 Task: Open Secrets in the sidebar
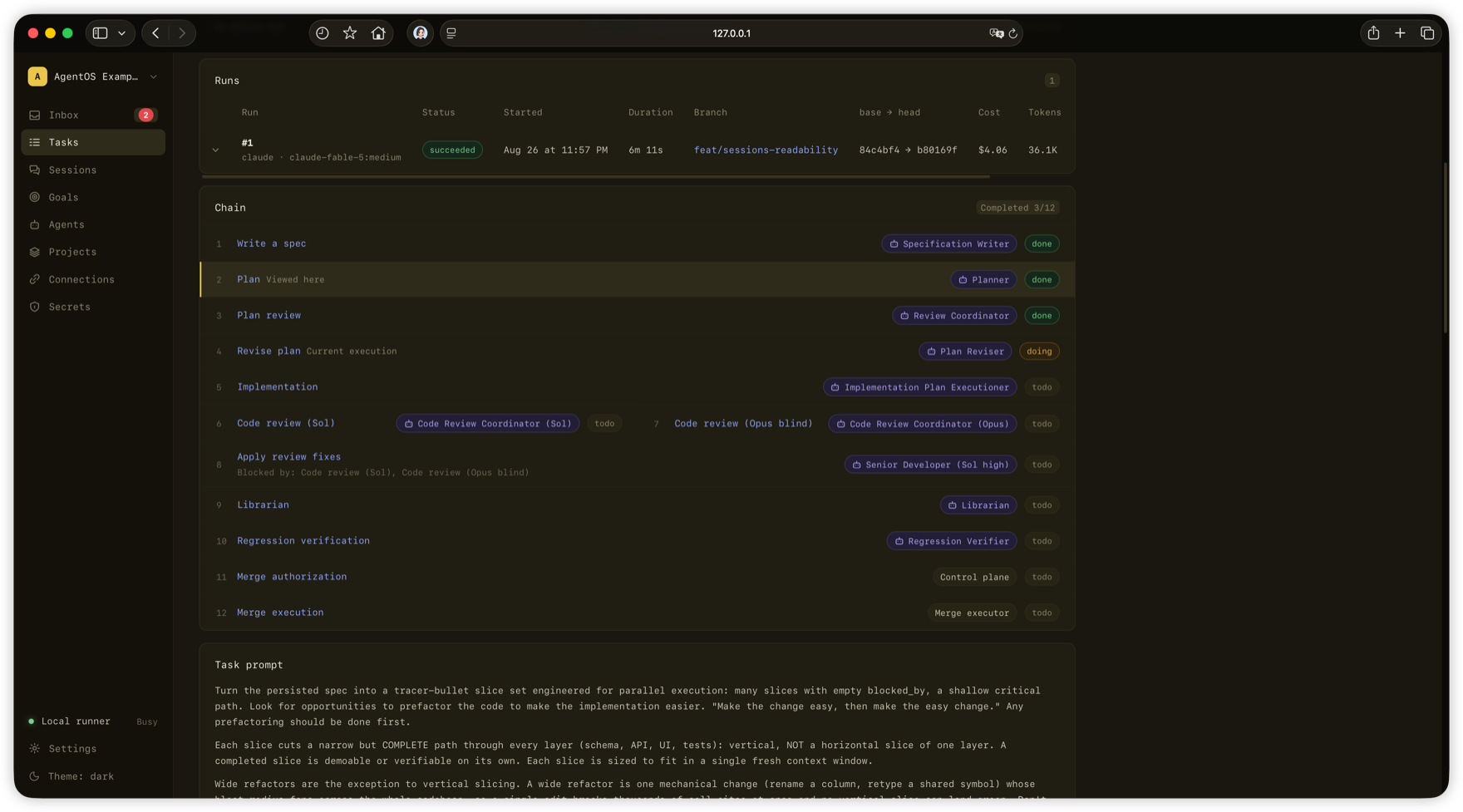click(93, 307)
